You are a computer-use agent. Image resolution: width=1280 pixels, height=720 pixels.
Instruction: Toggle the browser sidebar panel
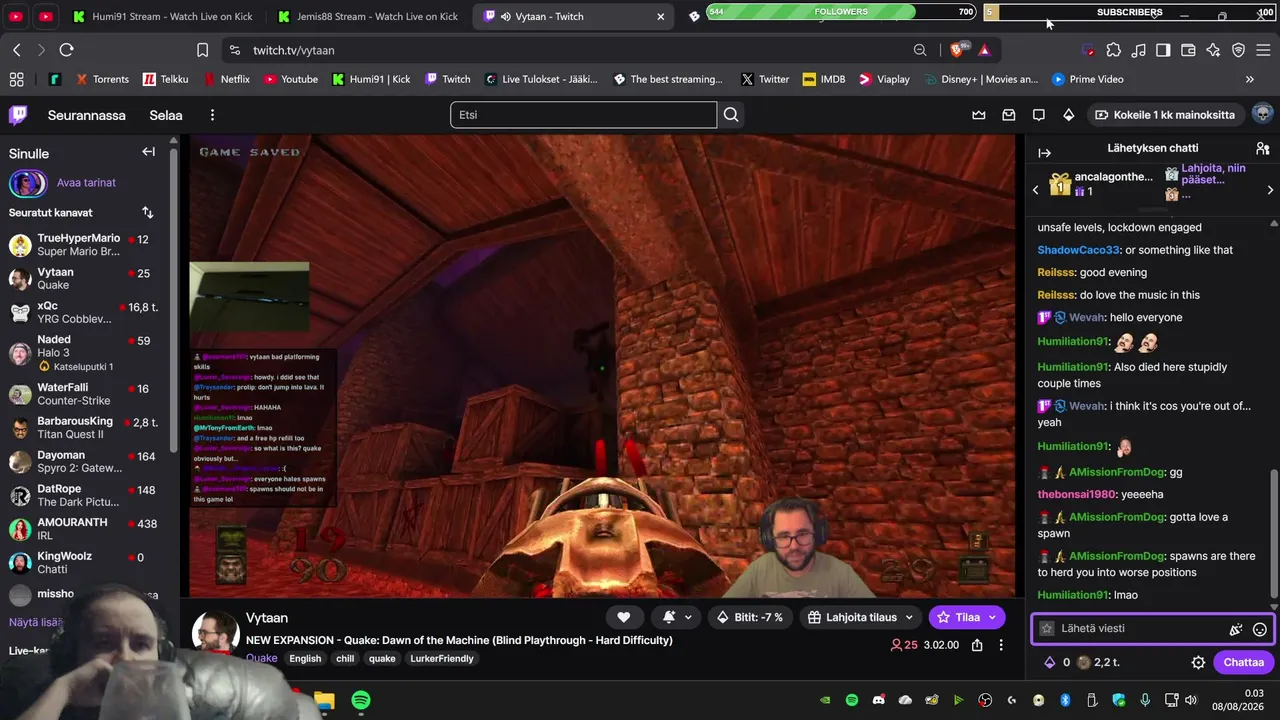pos(1163,50)
